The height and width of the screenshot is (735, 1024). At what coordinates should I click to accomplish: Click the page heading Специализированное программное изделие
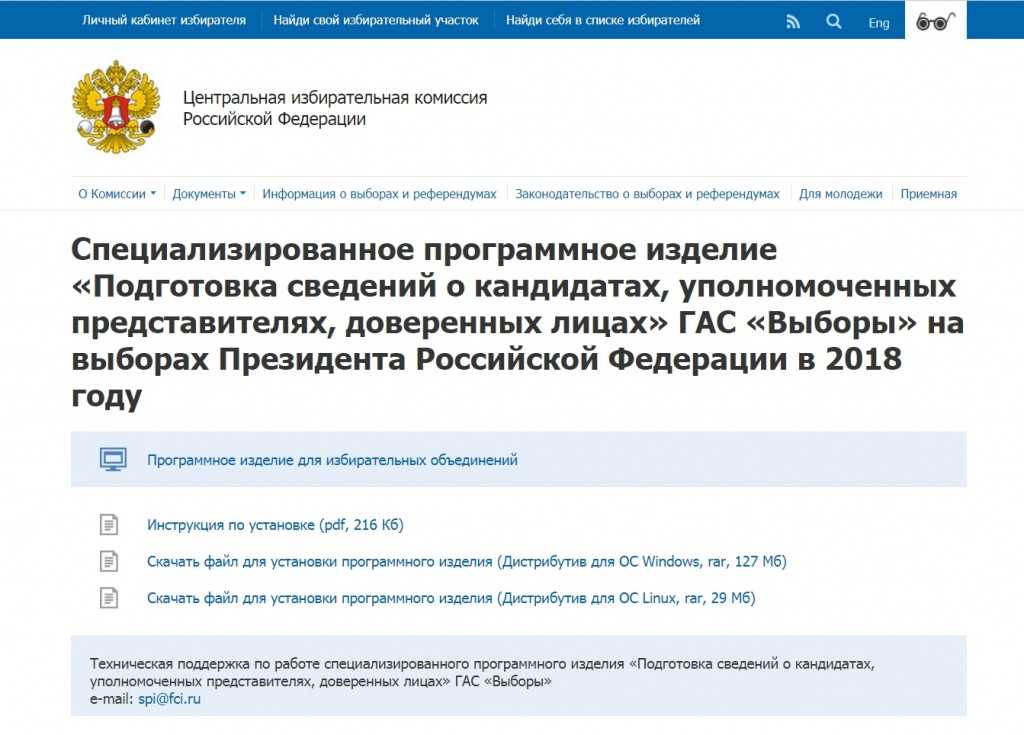(517, 323)
